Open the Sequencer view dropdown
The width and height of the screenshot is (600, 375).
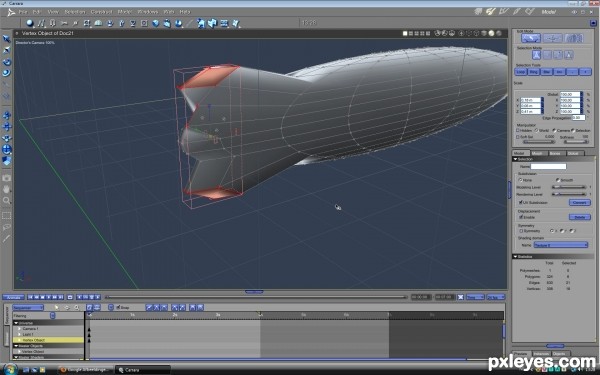28,307
